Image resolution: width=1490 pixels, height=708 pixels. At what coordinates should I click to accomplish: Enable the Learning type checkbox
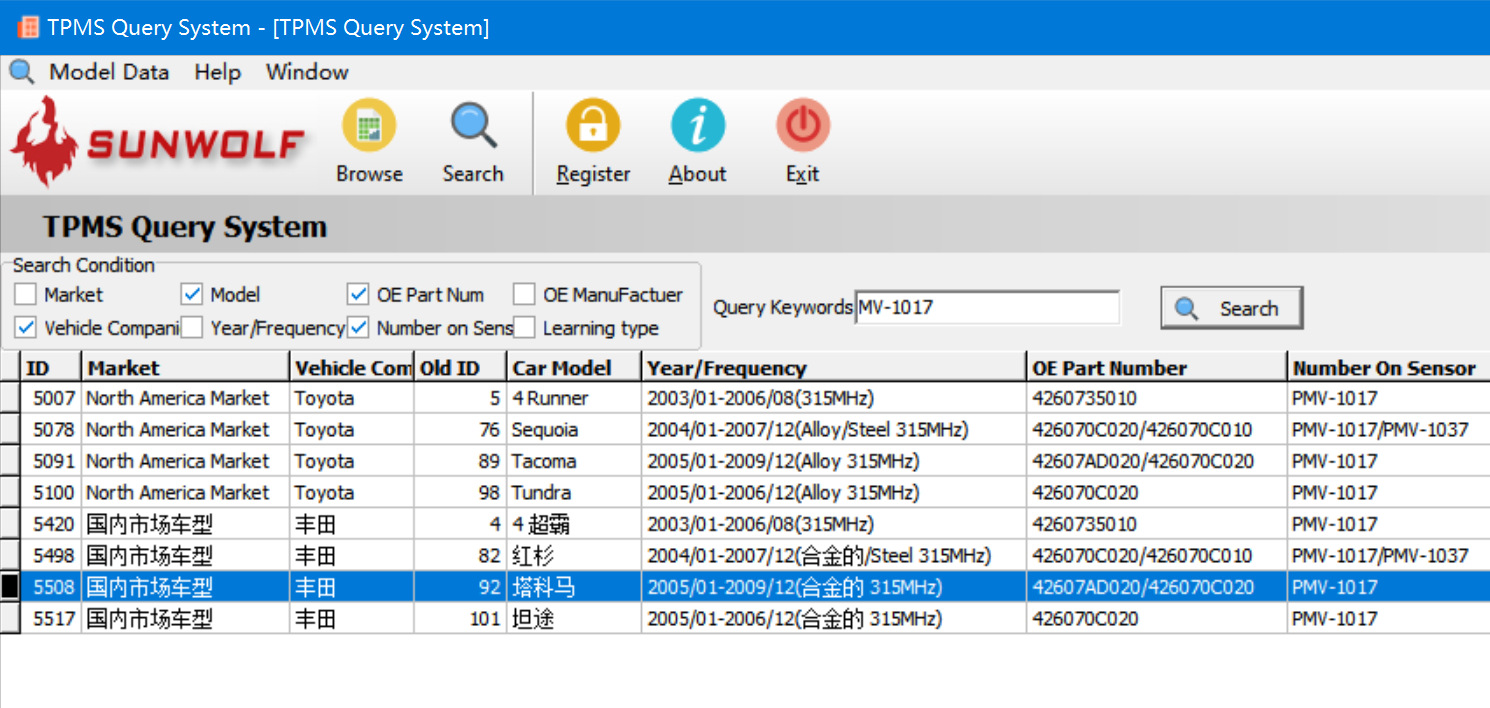point(524,328)
